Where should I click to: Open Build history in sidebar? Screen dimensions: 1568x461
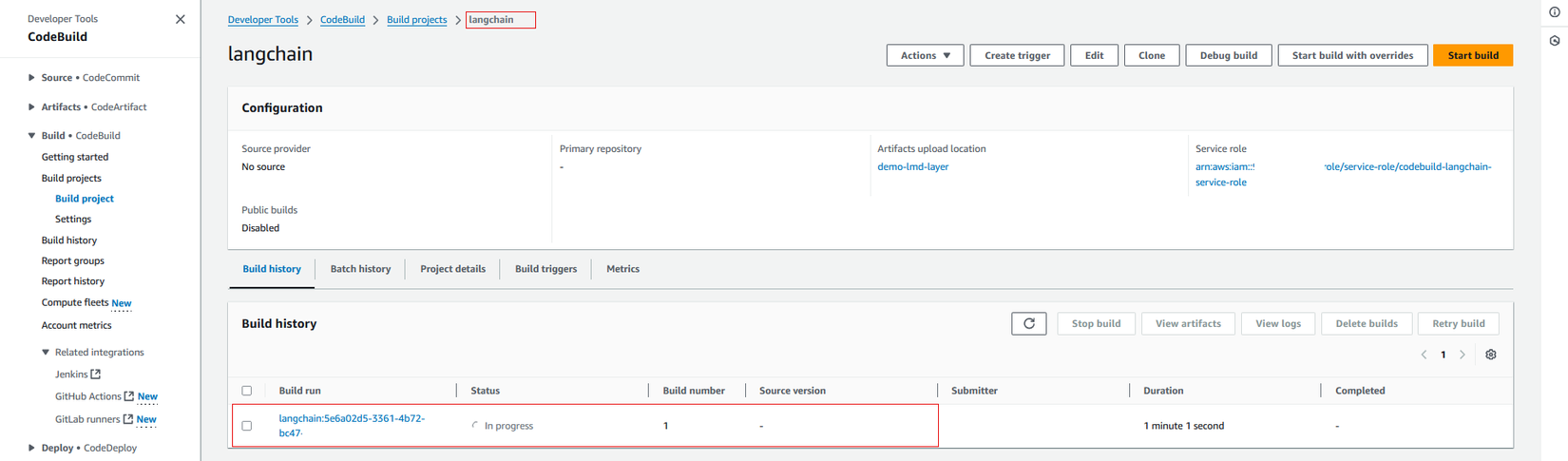click(x=68, y=240)
